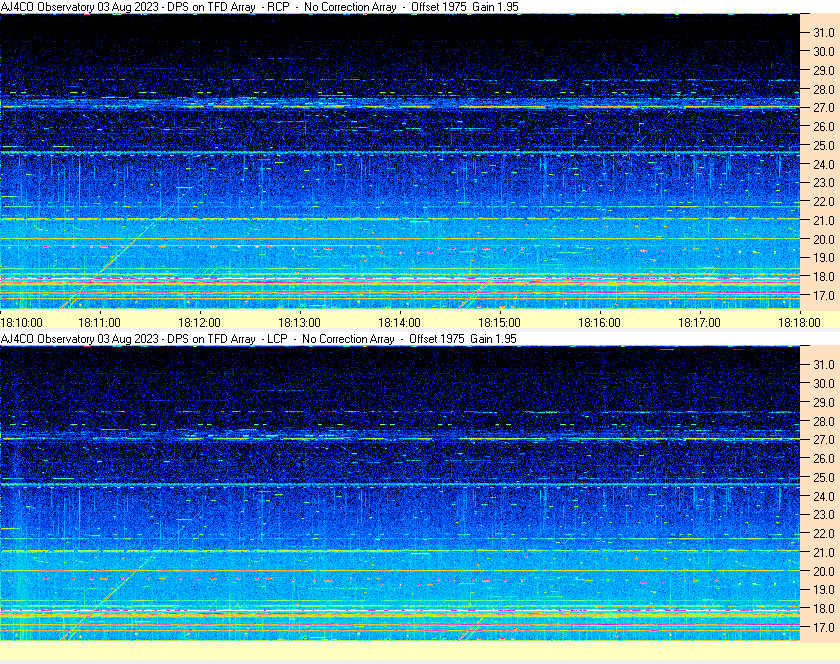Select 27.0 frequency label on upper RCP panel
840x664 pixels.
(x=824, y=107)
